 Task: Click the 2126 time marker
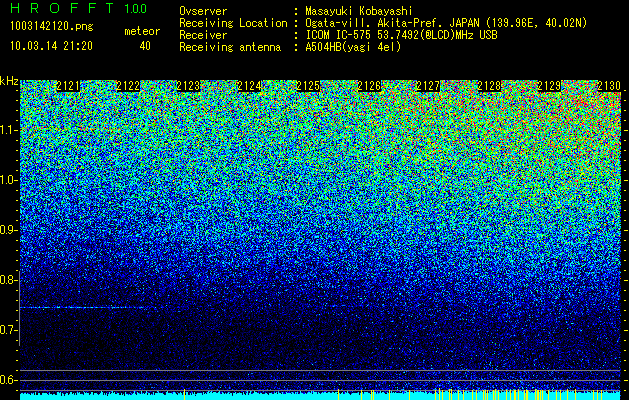[x=369, y=86]
